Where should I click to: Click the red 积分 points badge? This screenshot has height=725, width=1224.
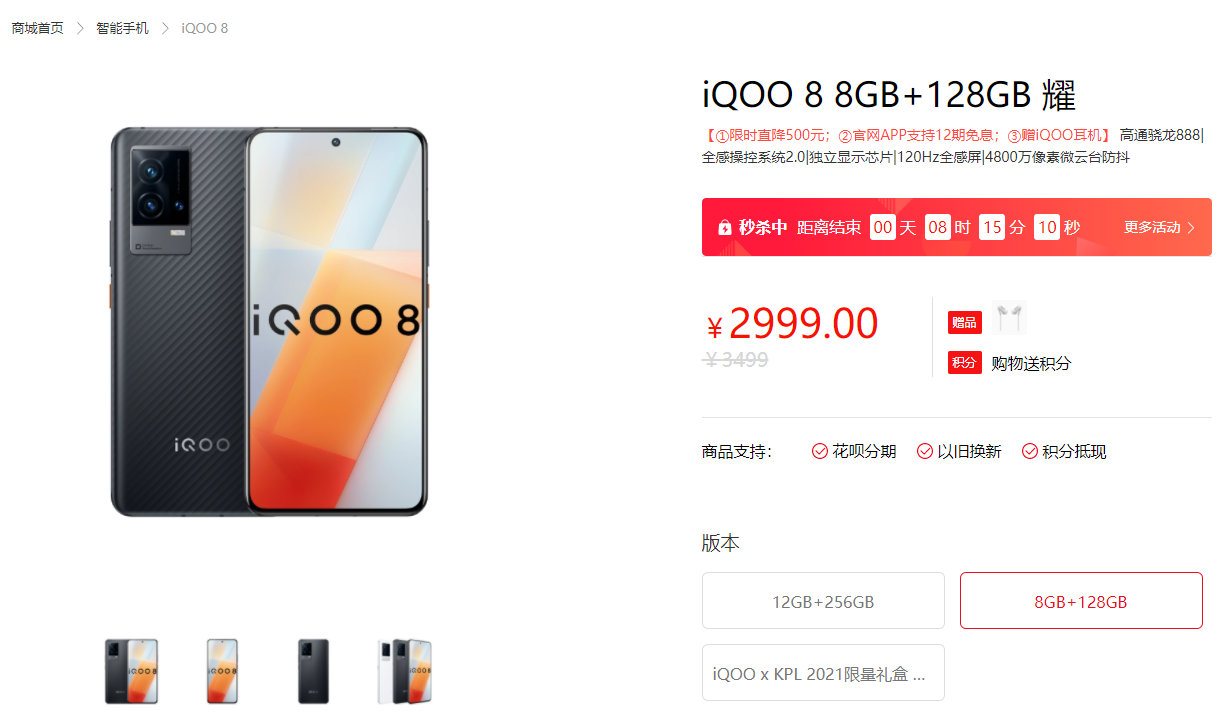click(x=964, y=363)
